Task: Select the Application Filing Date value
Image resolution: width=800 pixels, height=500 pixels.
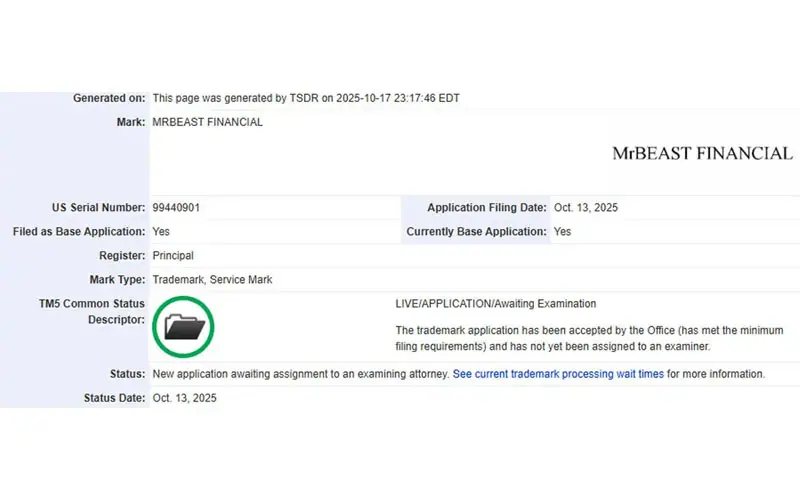Action: (x=586, y=208)
